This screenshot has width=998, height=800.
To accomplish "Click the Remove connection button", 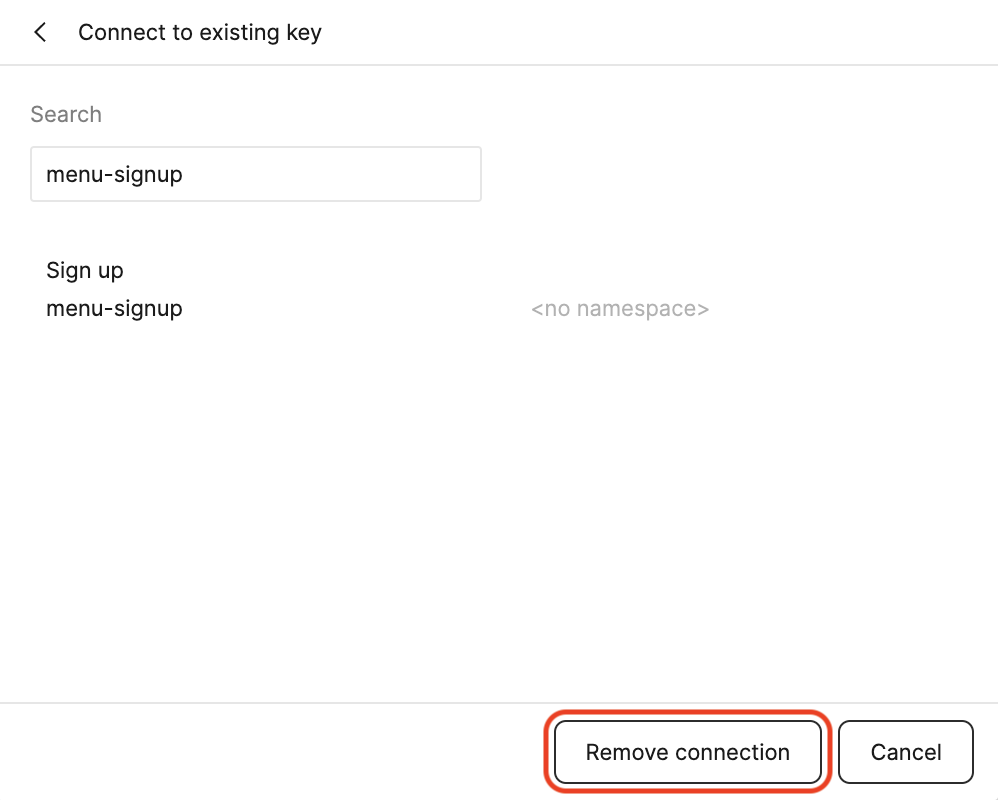I will coord(687,752).
